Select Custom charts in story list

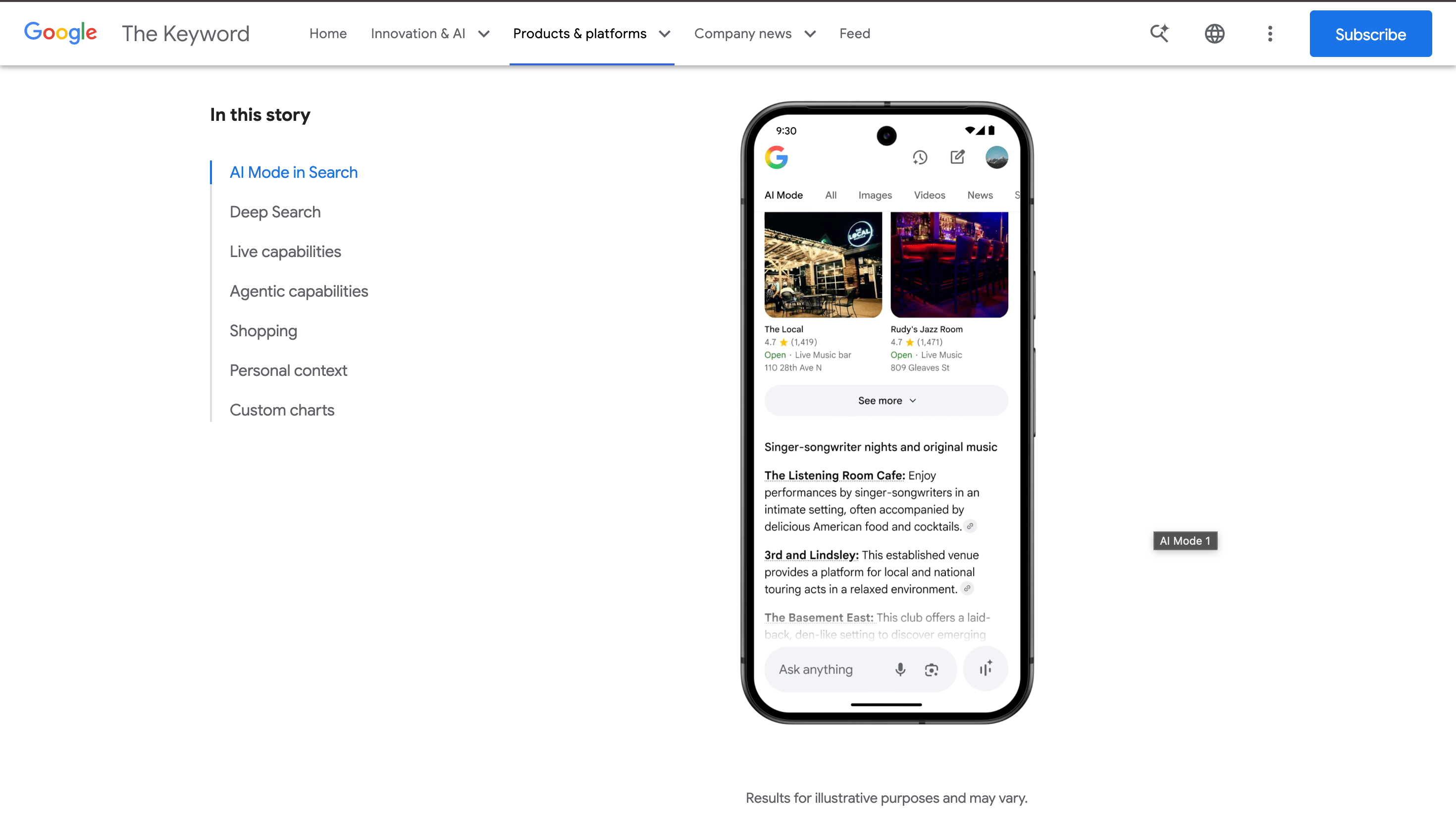(x=282, y=410)
